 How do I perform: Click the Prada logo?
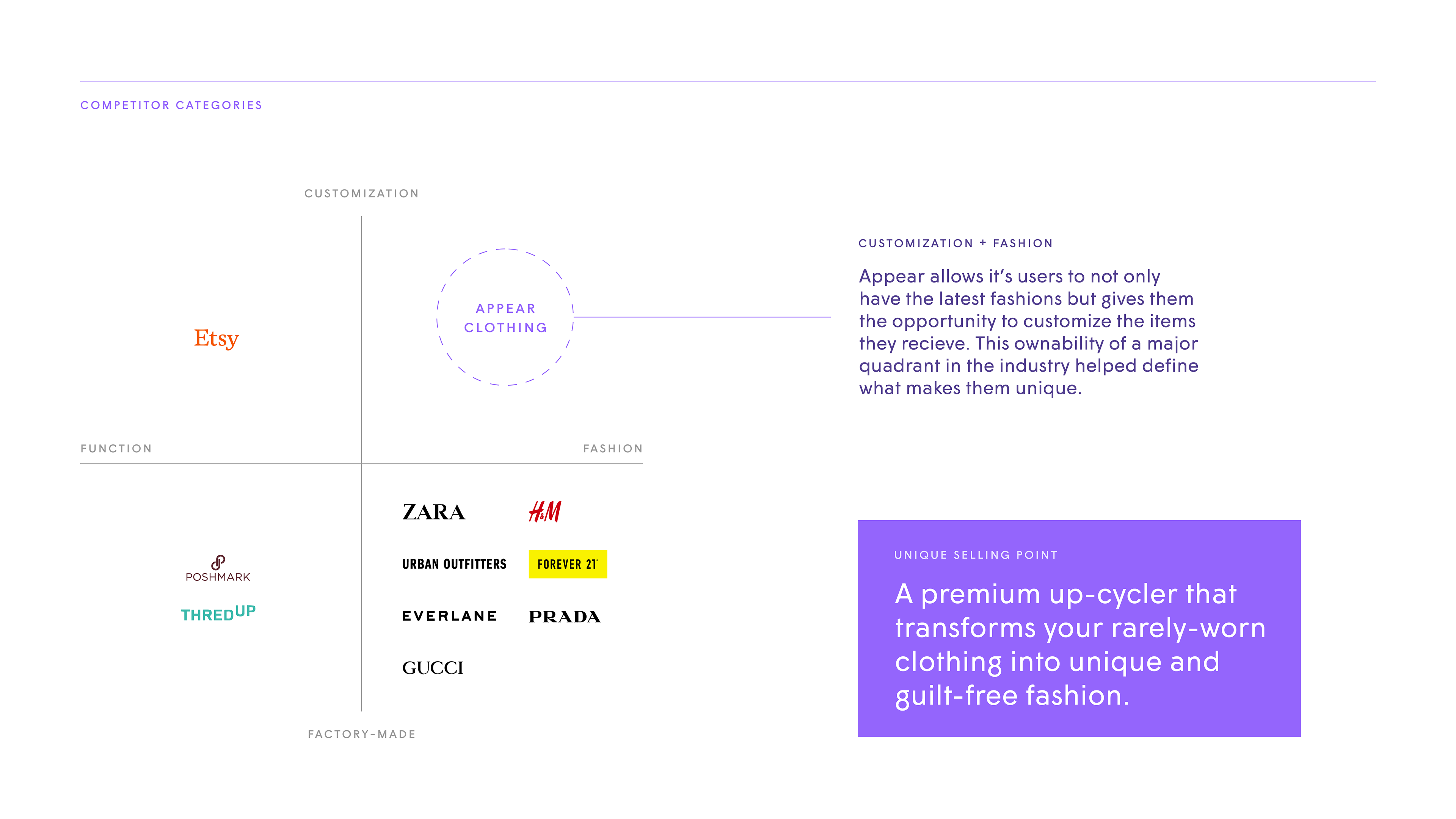click(x=565, y=617)
